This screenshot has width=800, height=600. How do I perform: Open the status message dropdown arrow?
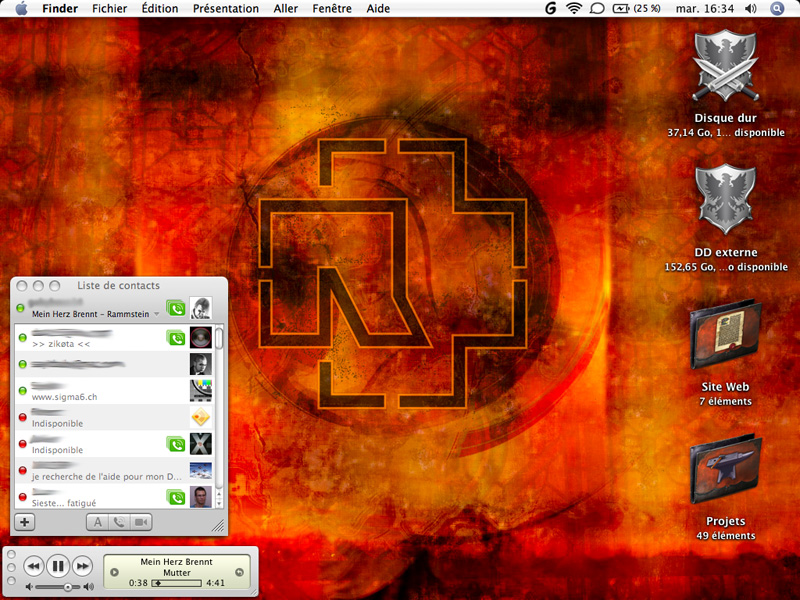[157, 314]
